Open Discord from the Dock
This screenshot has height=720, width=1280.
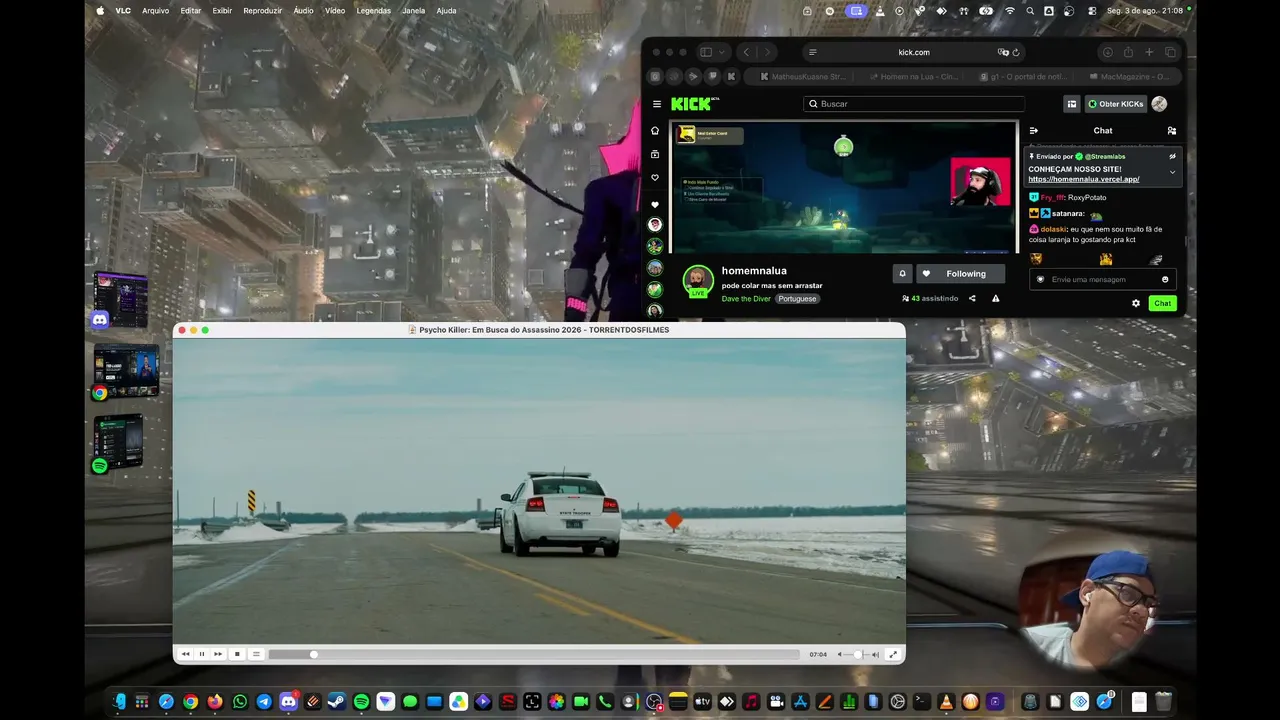(x=288, y=702)
